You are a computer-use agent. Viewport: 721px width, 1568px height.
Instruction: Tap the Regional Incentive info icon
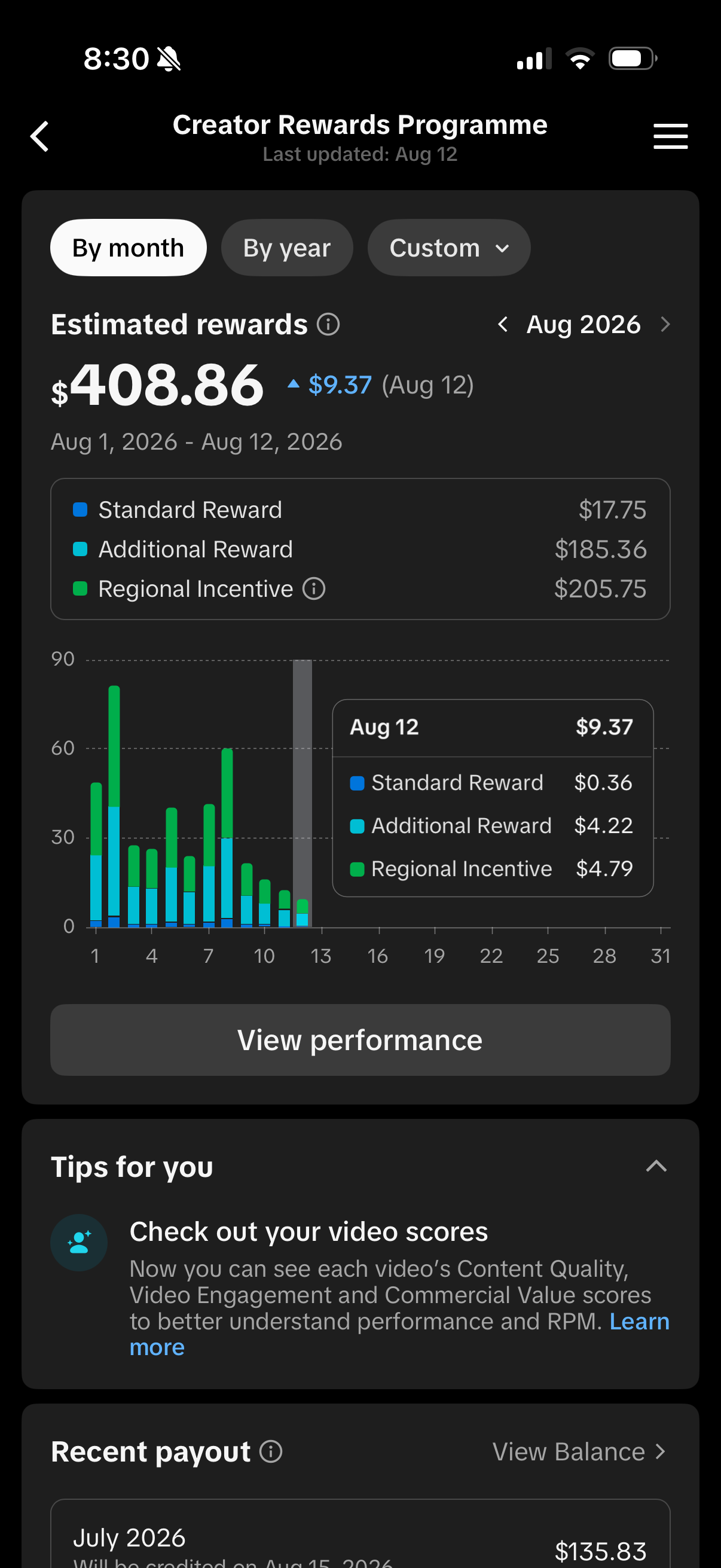coord(314,588)
